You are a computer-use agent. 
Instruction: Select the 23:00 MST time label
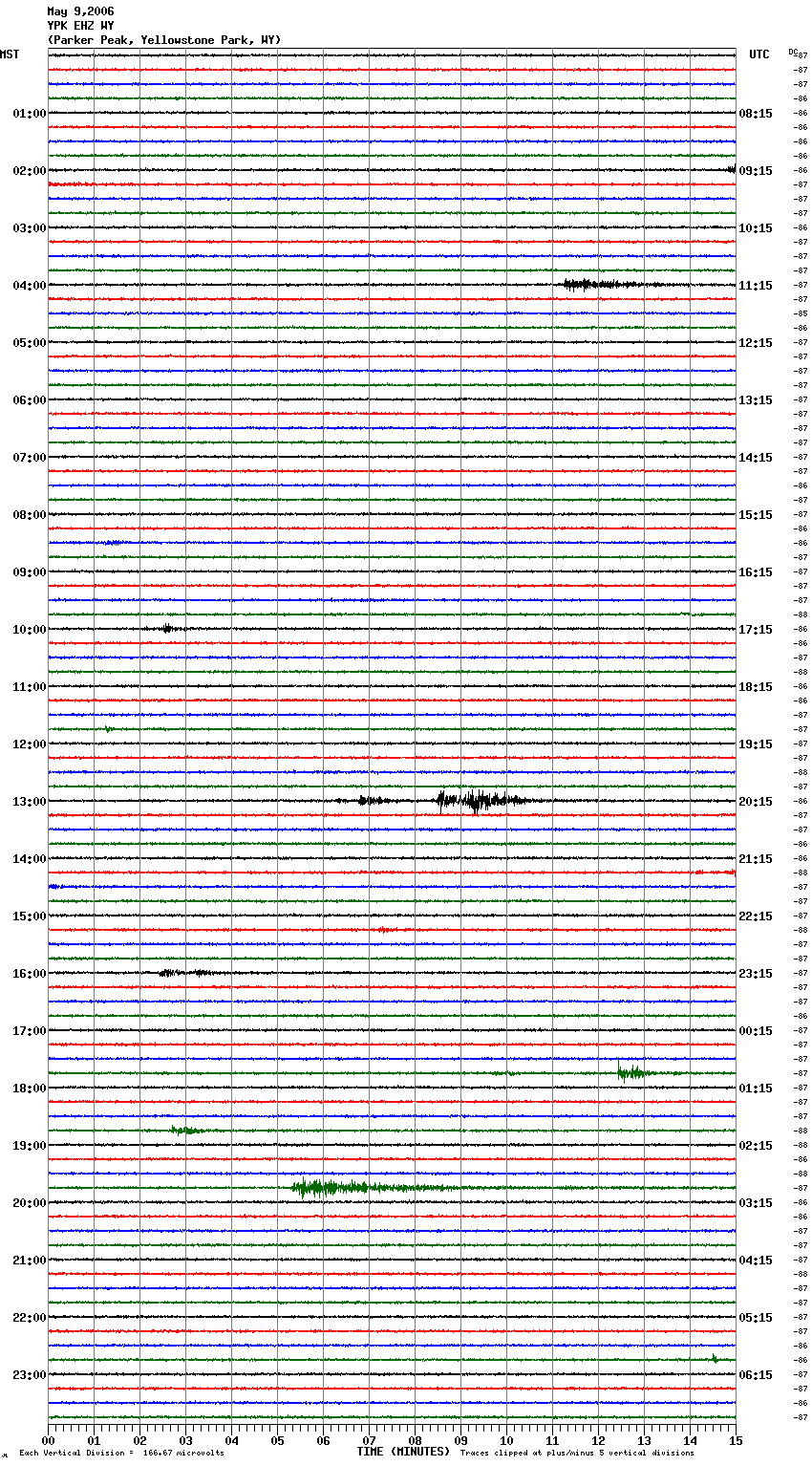[30, 1375]
